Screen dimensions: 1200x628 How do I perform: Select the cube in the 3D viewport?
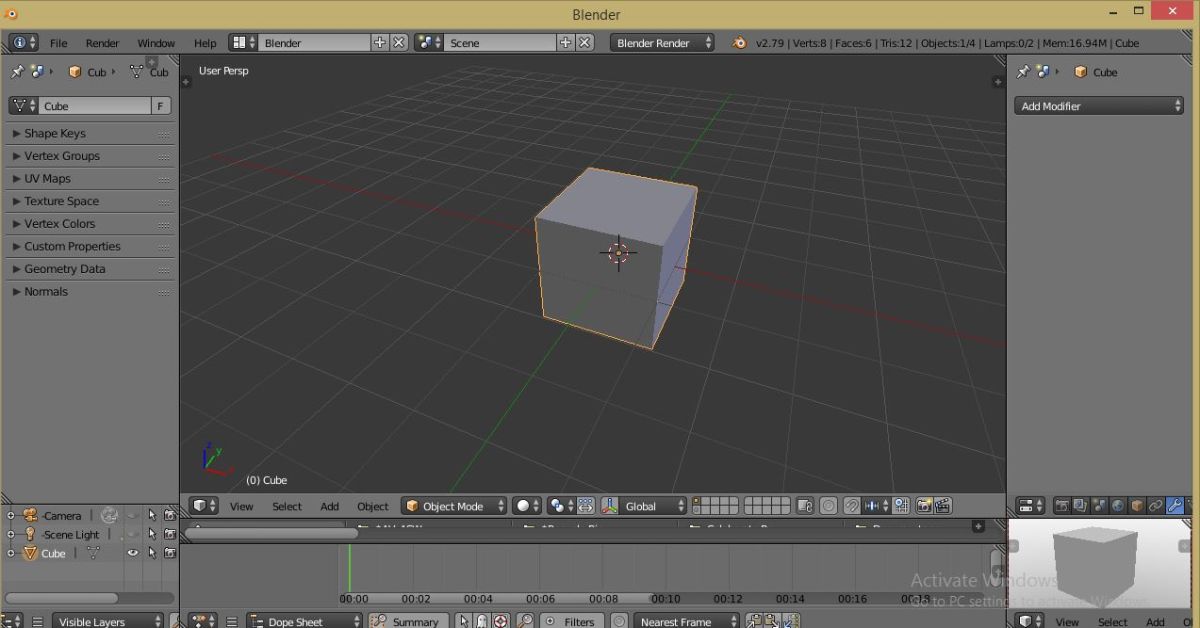(615, 258)
